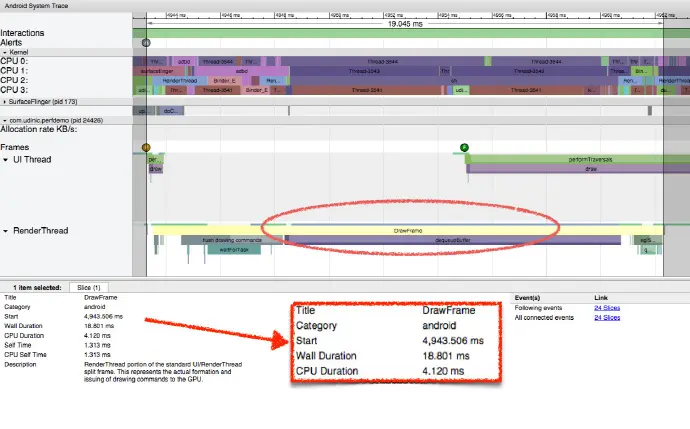Collapse the com.udinic.perfdemo process section

pyautogui.click(x=5, y=120)
